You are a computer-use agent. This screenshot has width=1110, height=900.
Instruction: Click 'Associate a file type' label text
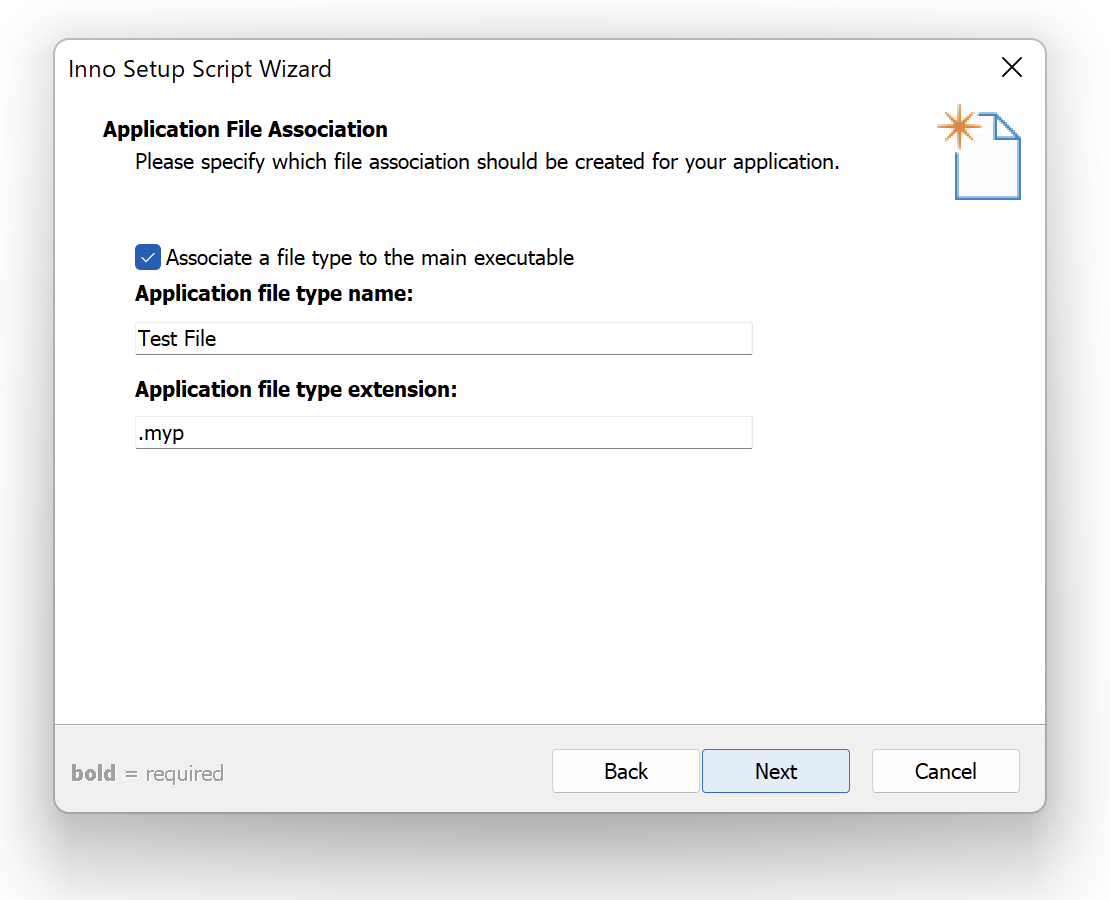point(370,258)
